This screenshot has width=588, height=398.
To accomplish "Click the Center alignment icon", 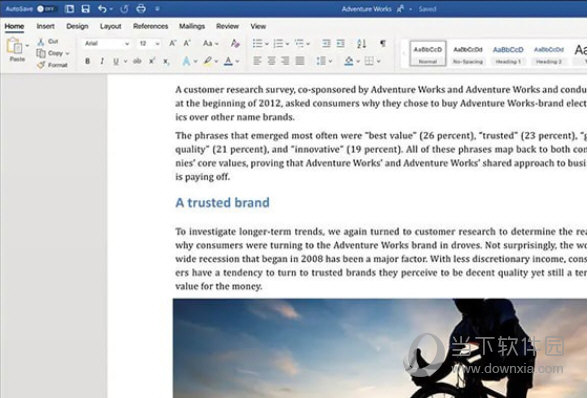I will [272, 61].
